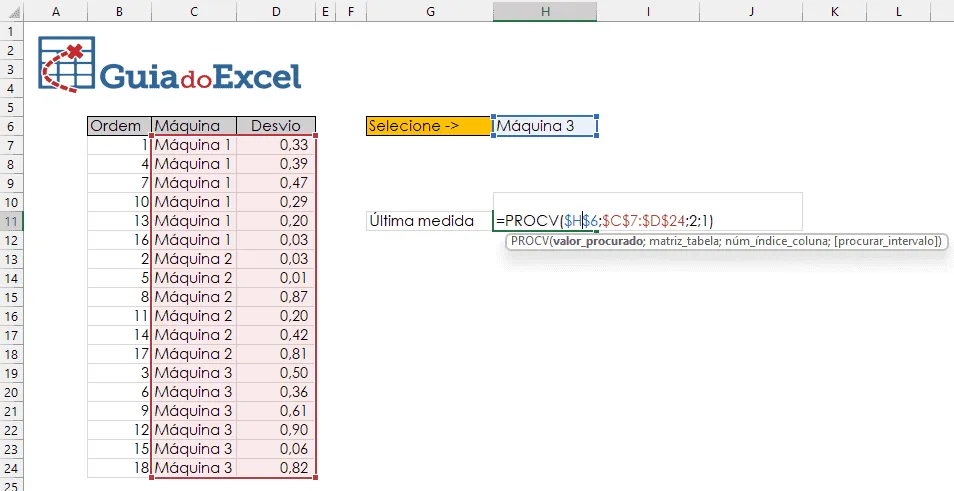Click the 'Selecione ->' orange cell
This screenshot has width=954, height=491.
[x=429, y=126]
